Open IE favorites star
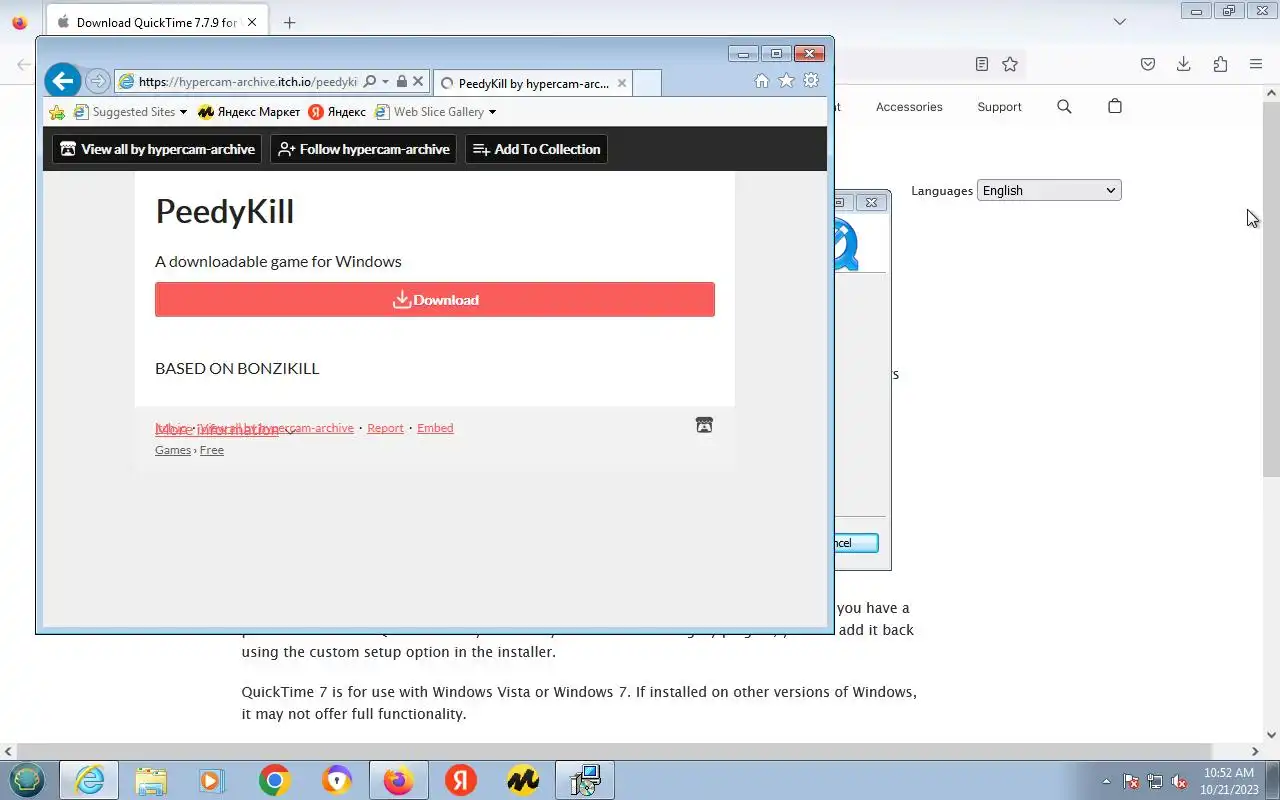 click(787, 81)
